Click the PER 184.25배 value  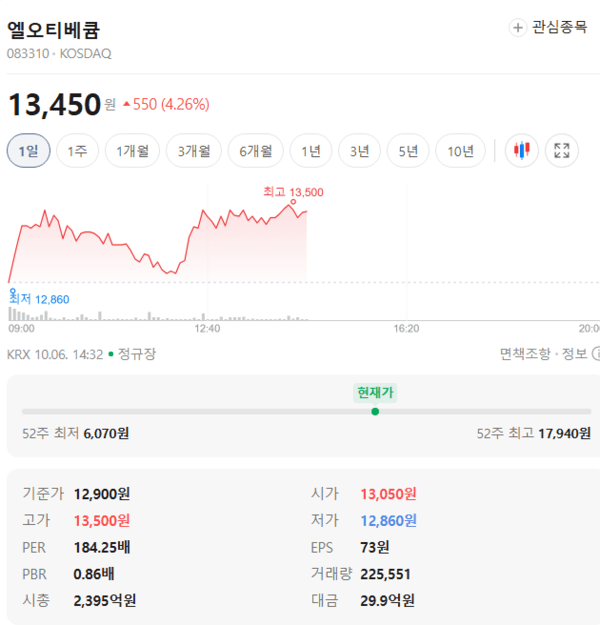point(102,547)
